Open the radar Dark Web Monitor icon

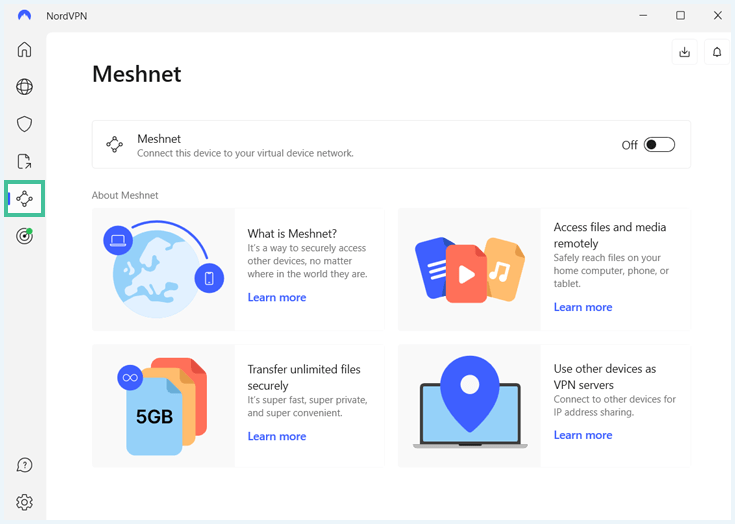(x=24, y=236)
